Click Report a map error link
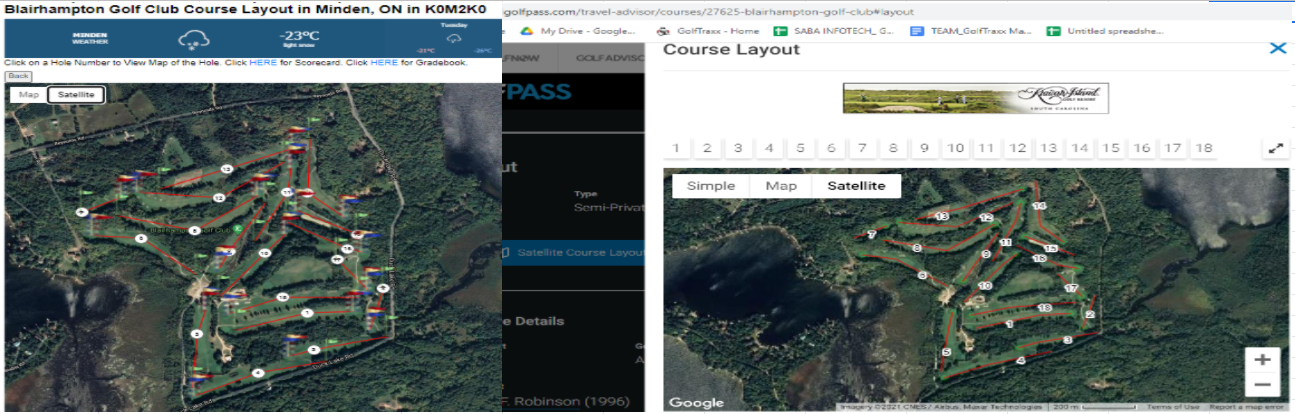This screenshot has width=1295, height=414. [1248, 406]
